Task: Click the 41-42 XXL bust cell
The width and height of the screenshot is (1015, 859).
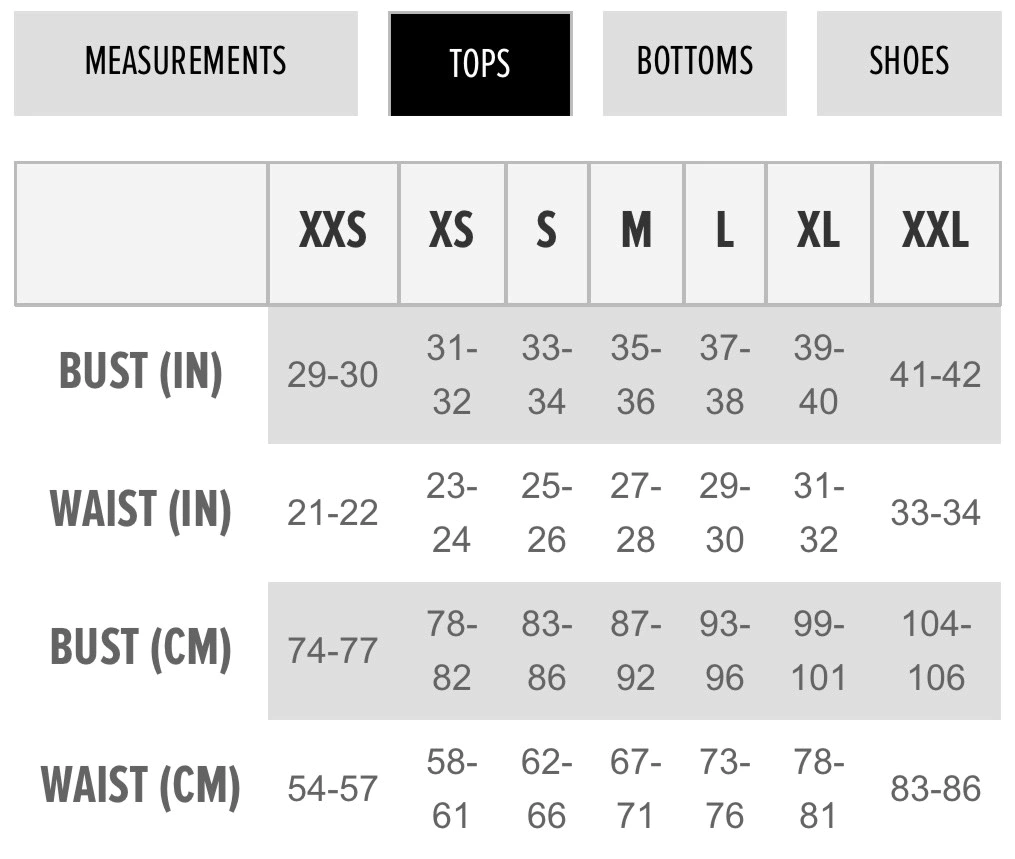Action: coord(935,375)
